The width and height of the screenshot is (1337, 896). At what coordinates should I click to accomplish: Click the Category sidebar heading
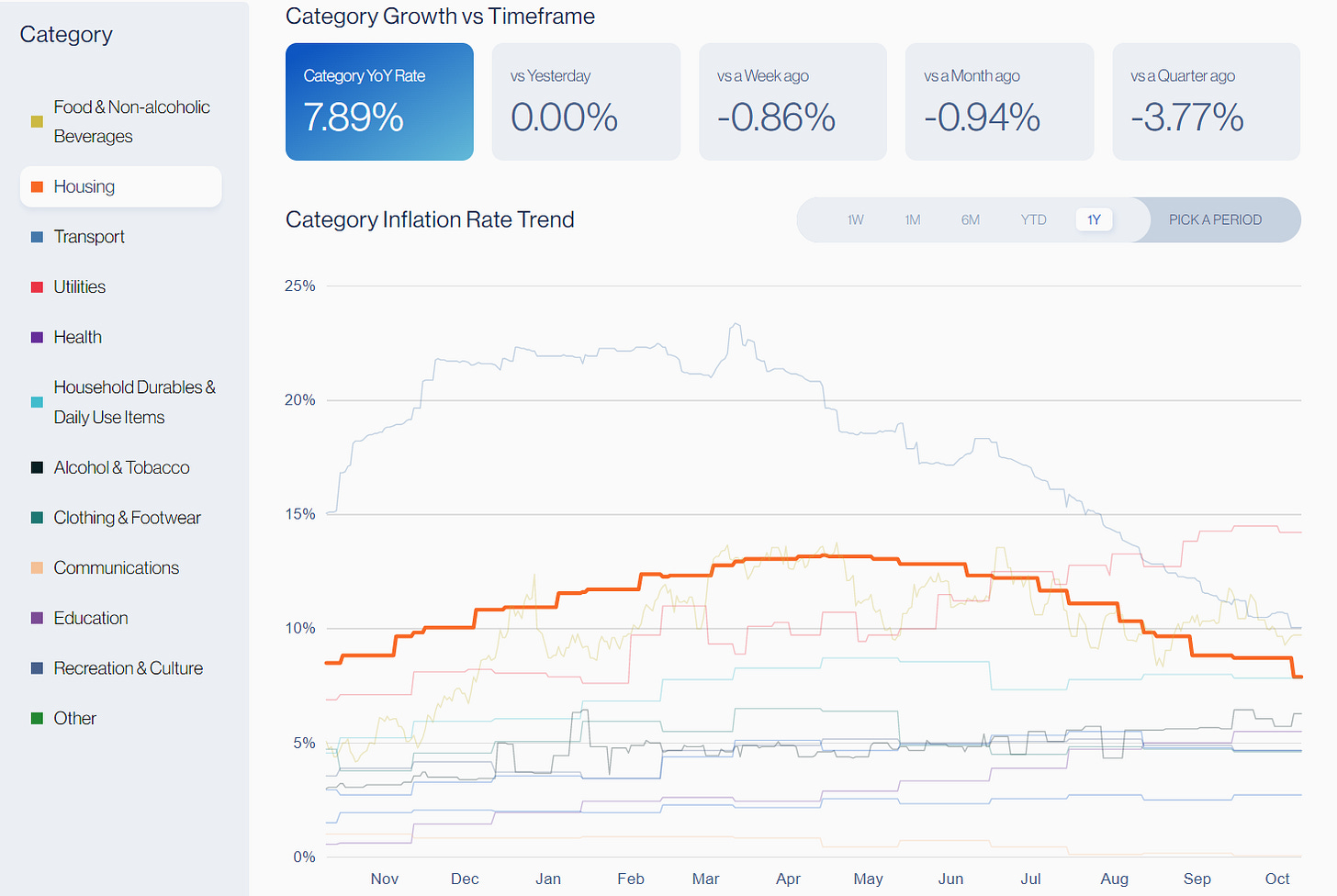pyautogui.click(x=66, y=35)
